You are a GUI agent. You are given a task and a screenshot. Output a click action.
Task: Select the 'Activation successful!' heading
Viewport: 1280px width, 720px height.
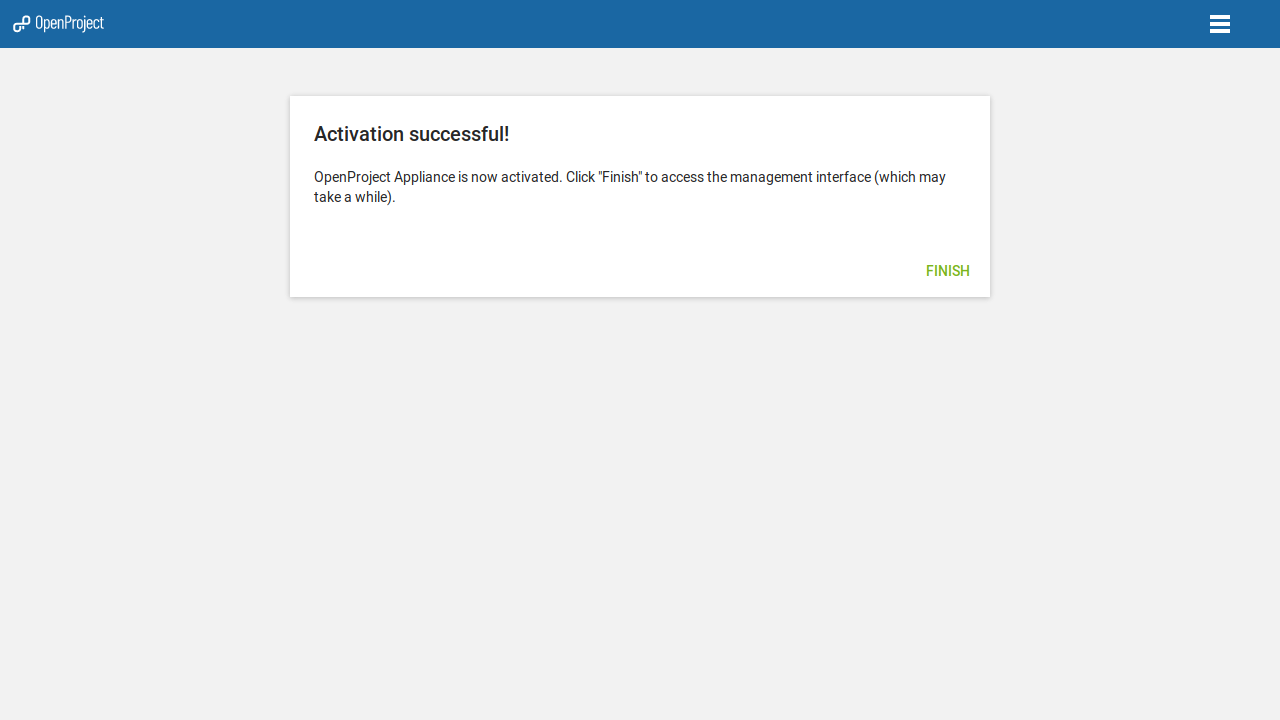(412, 134)
